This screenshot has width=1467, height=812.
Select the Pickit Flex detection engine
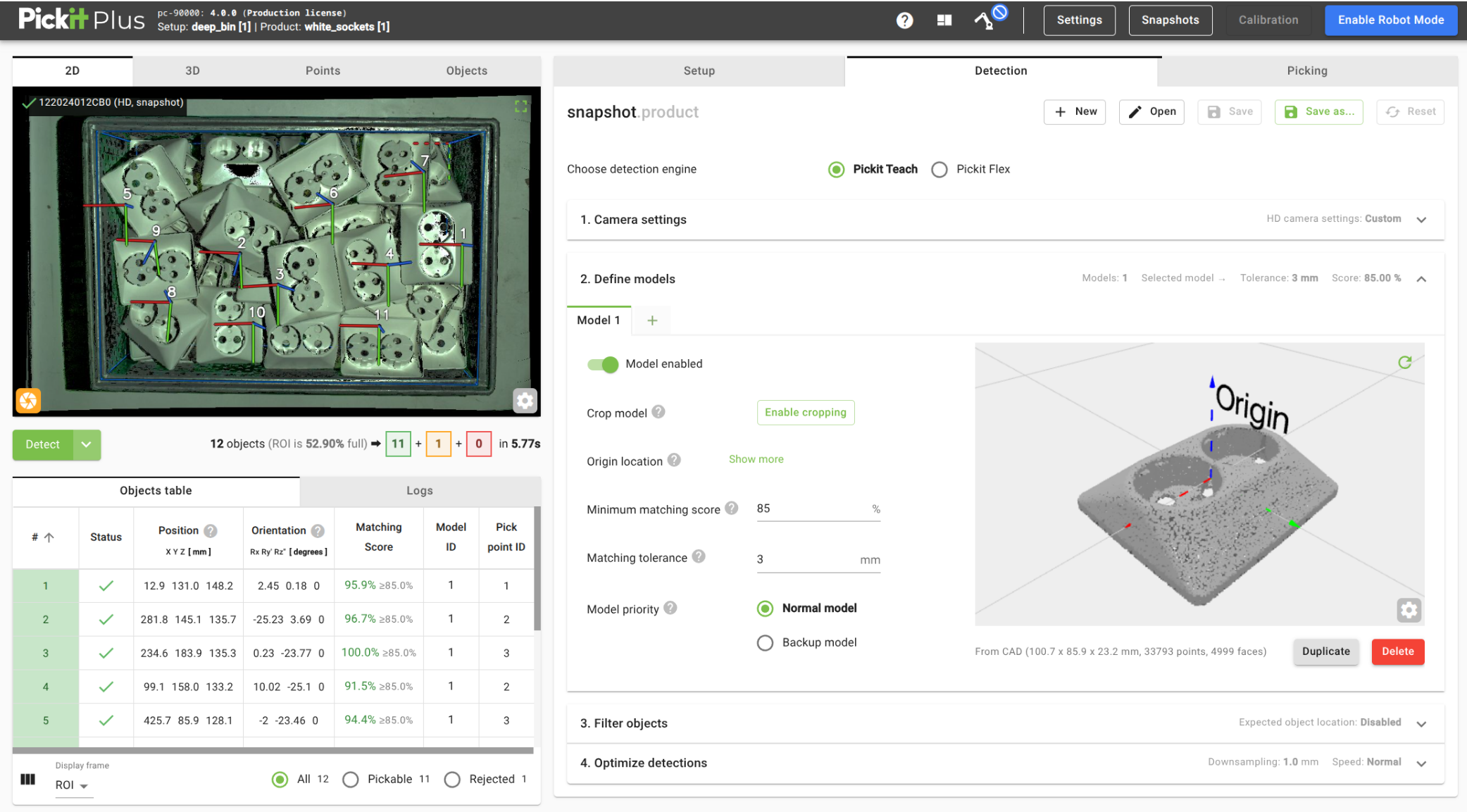(x=939, y=169)
